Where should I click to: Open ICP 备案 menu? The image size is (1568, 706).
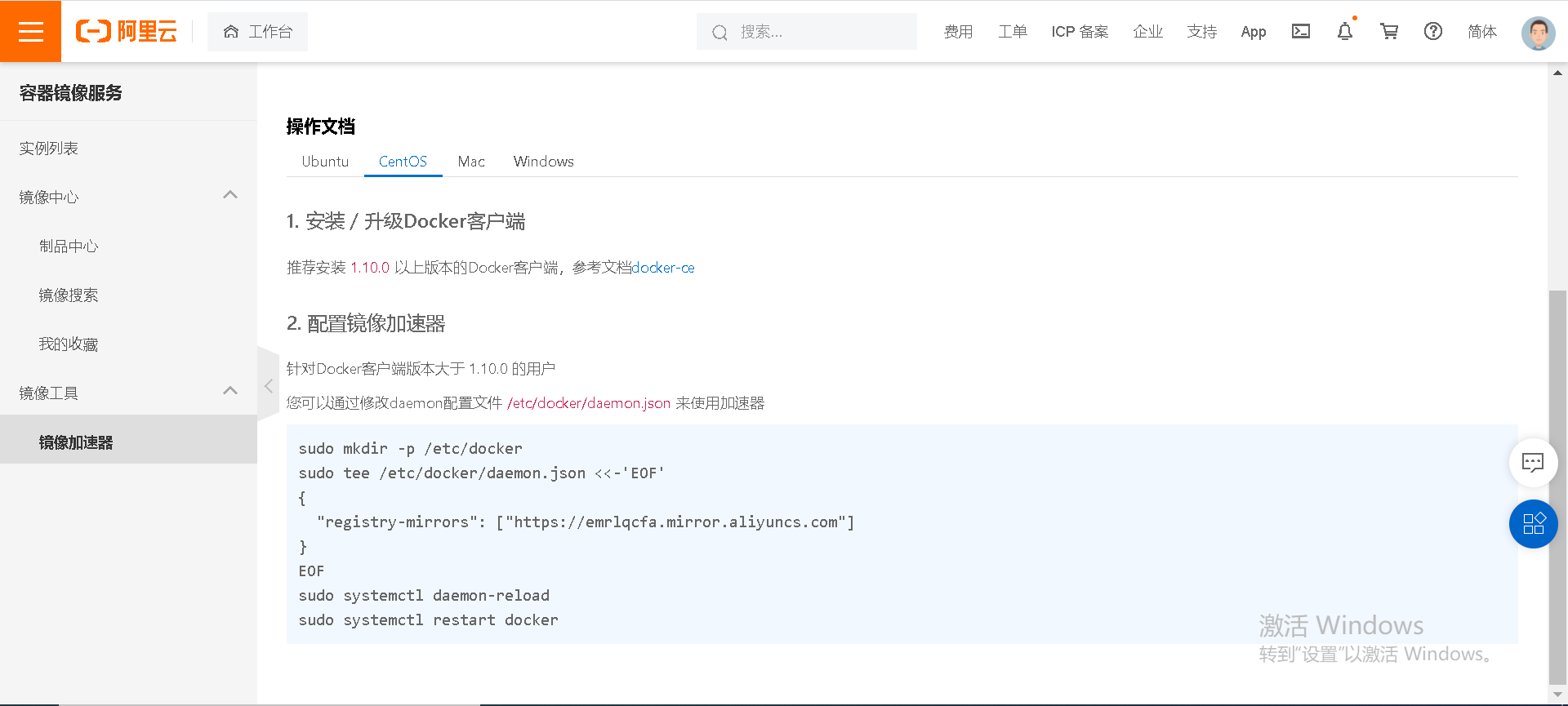click(1080, 32)
